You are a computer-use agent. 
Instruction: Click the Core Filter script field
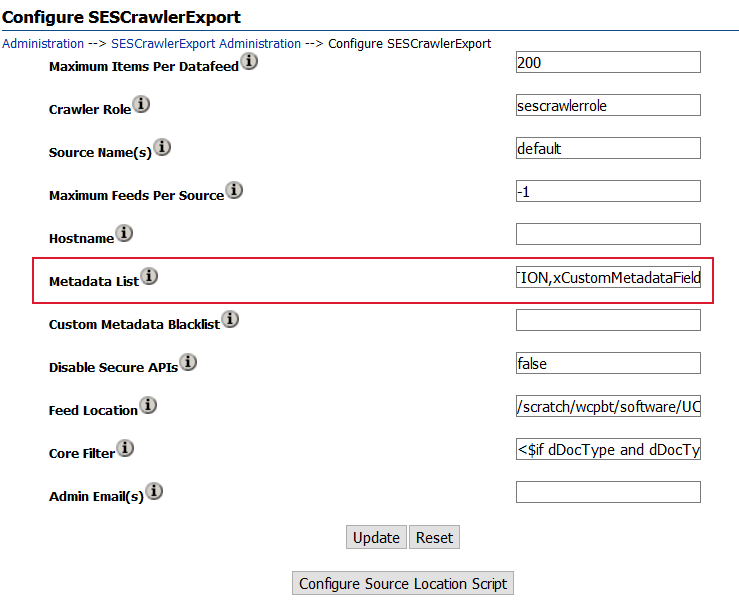click(608, 449)
